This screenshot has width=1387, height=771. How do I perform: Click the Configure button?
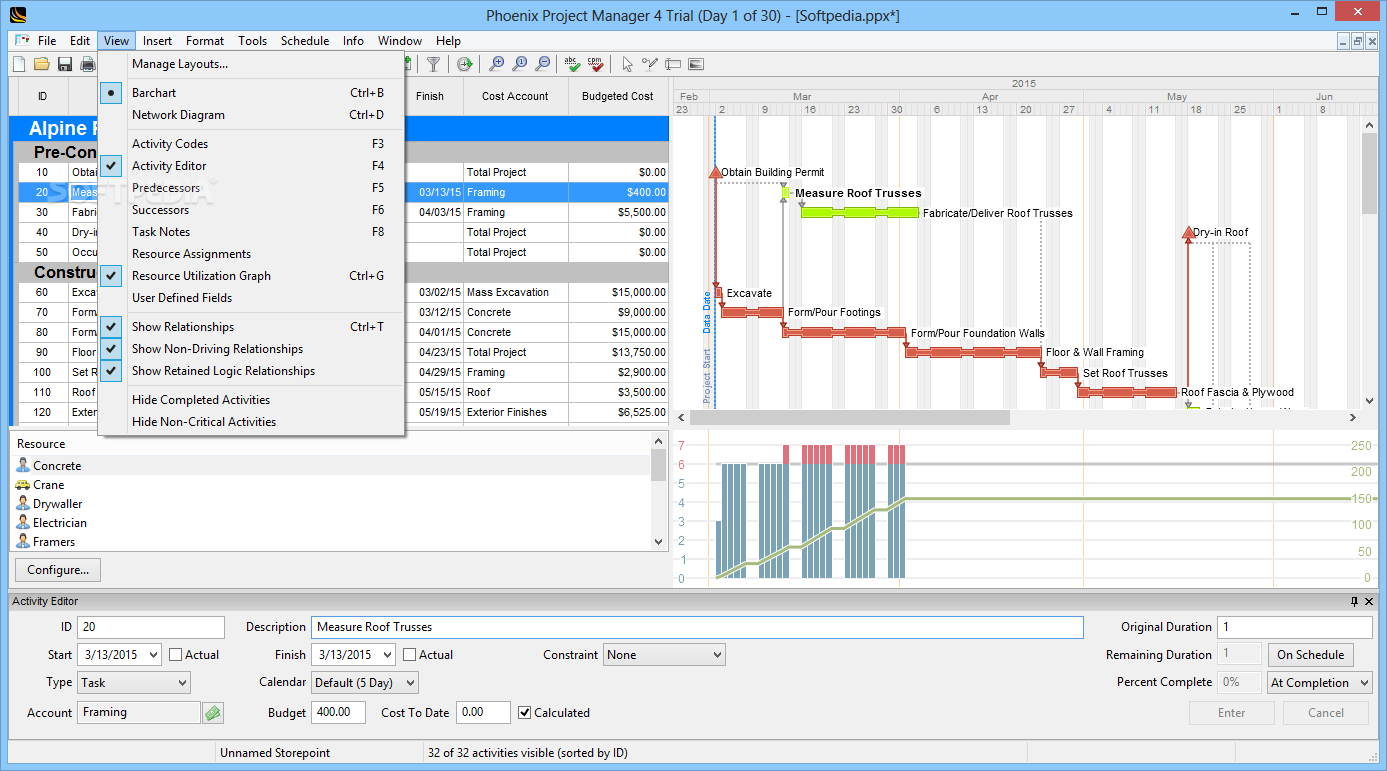pos(58,570)
